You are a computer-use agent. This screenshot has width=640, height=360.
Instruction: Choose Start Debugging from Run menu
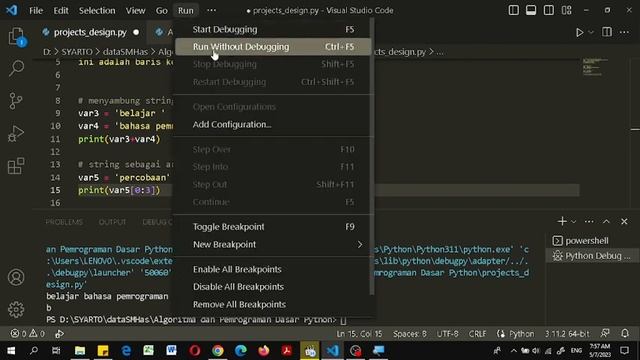coord(273,29)
